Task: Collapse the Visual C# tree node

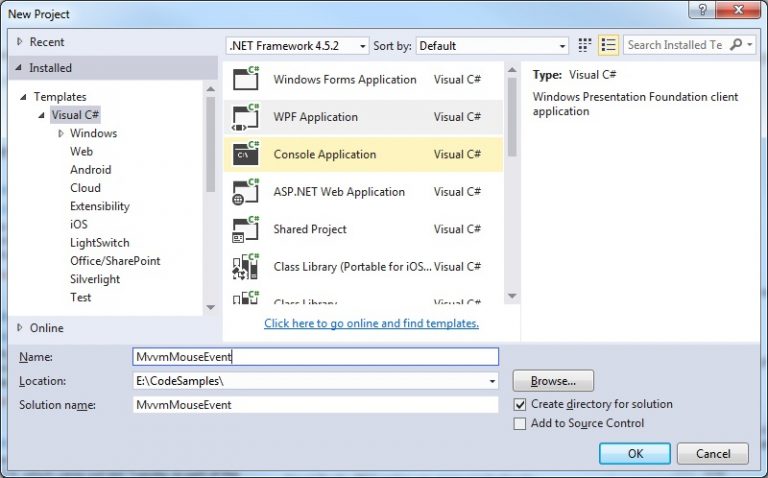Action: pos(42,116)
